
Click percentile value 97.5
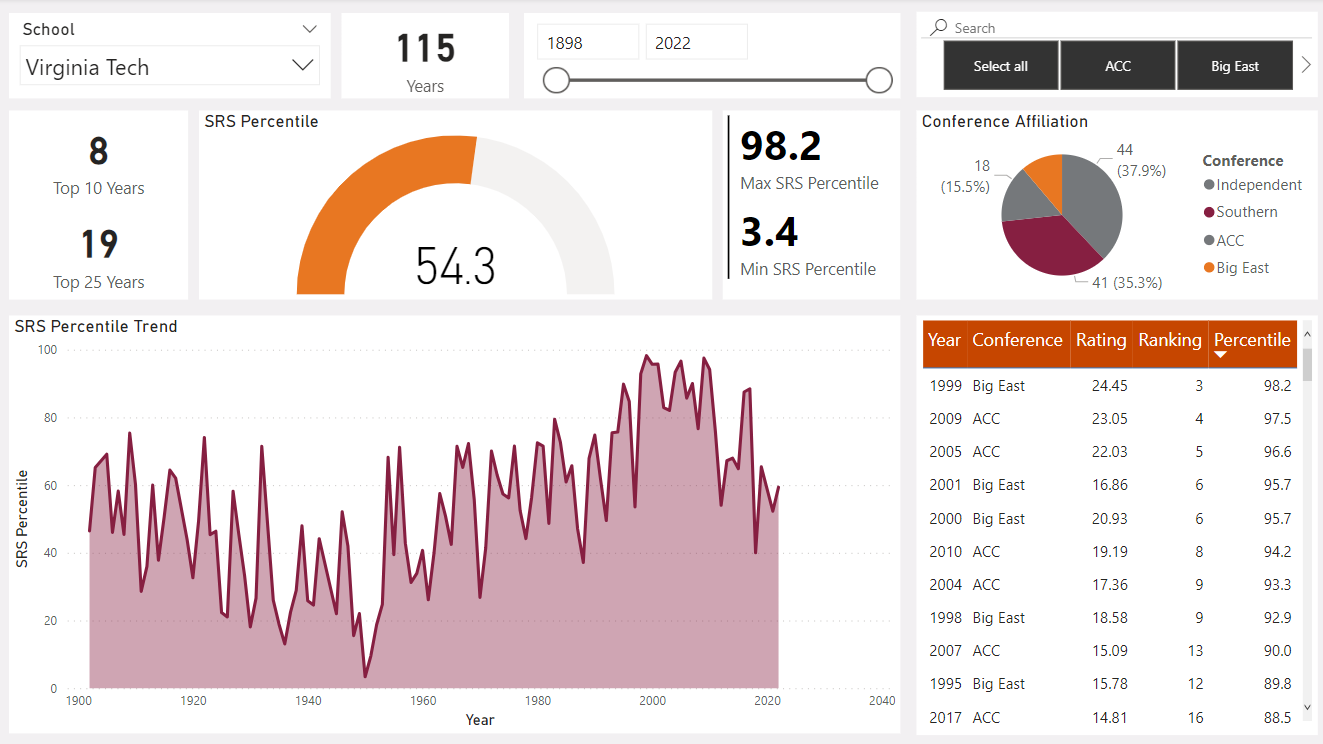pyautogui.click(x=1277, y=418)
